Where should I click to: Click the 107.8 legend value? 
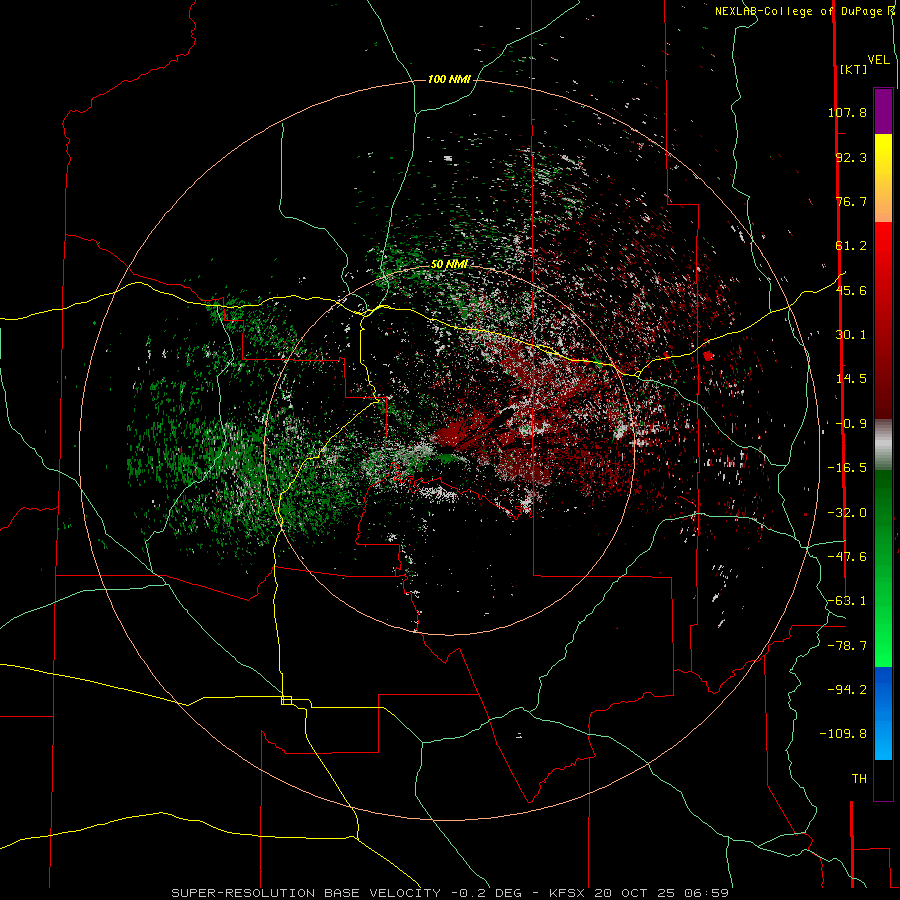click(x=847, y=112)
